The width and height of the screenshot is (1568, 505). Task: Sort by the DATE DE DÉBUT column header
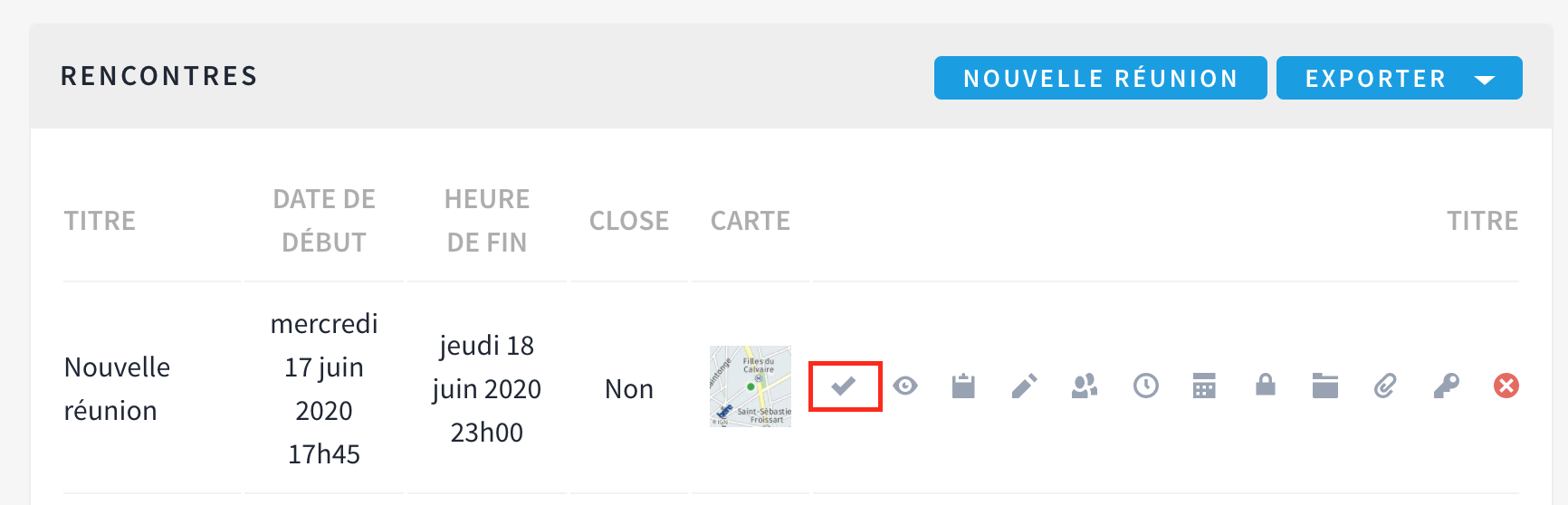324,221
